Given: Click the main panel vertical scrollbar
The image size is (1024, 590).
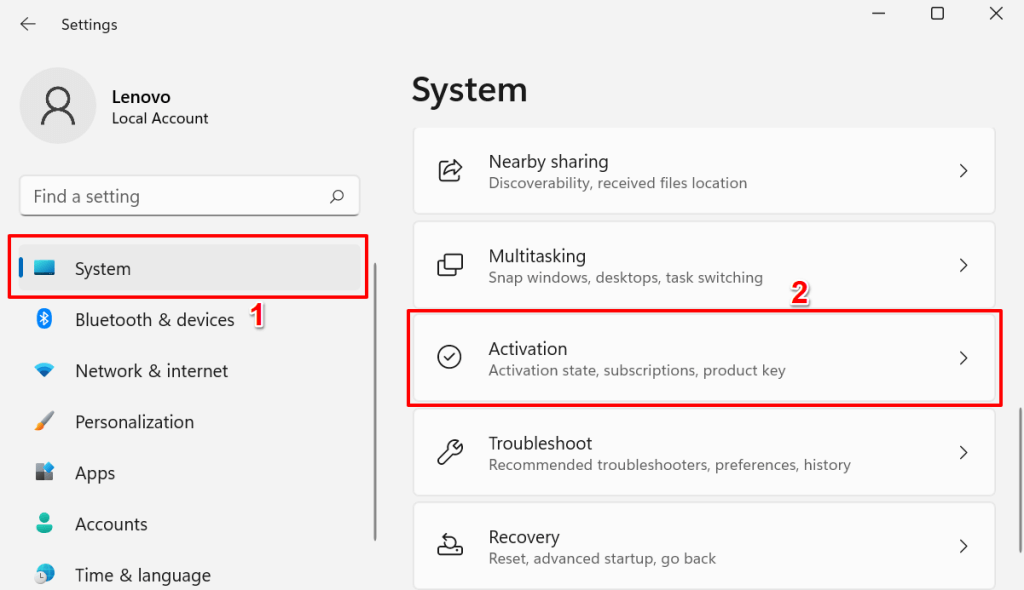Looking at the screenshot, I should point(1018,448).
